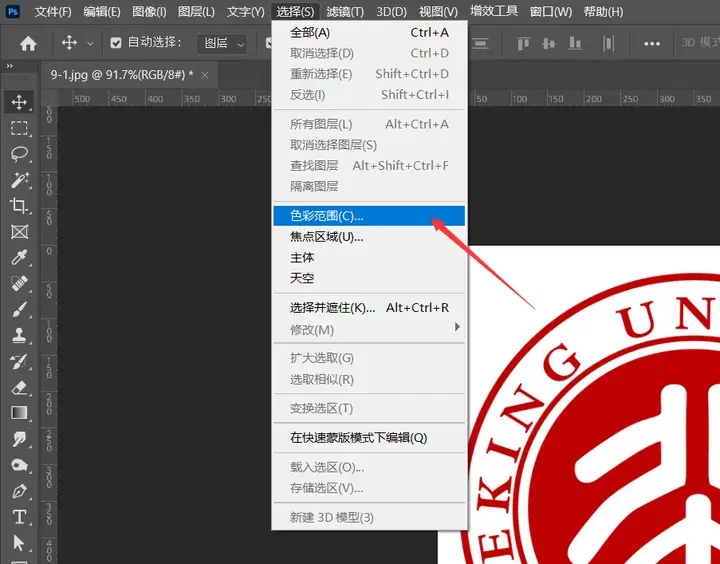
Task: Open the 编辑(E) menu
Action: click(102, 11)
